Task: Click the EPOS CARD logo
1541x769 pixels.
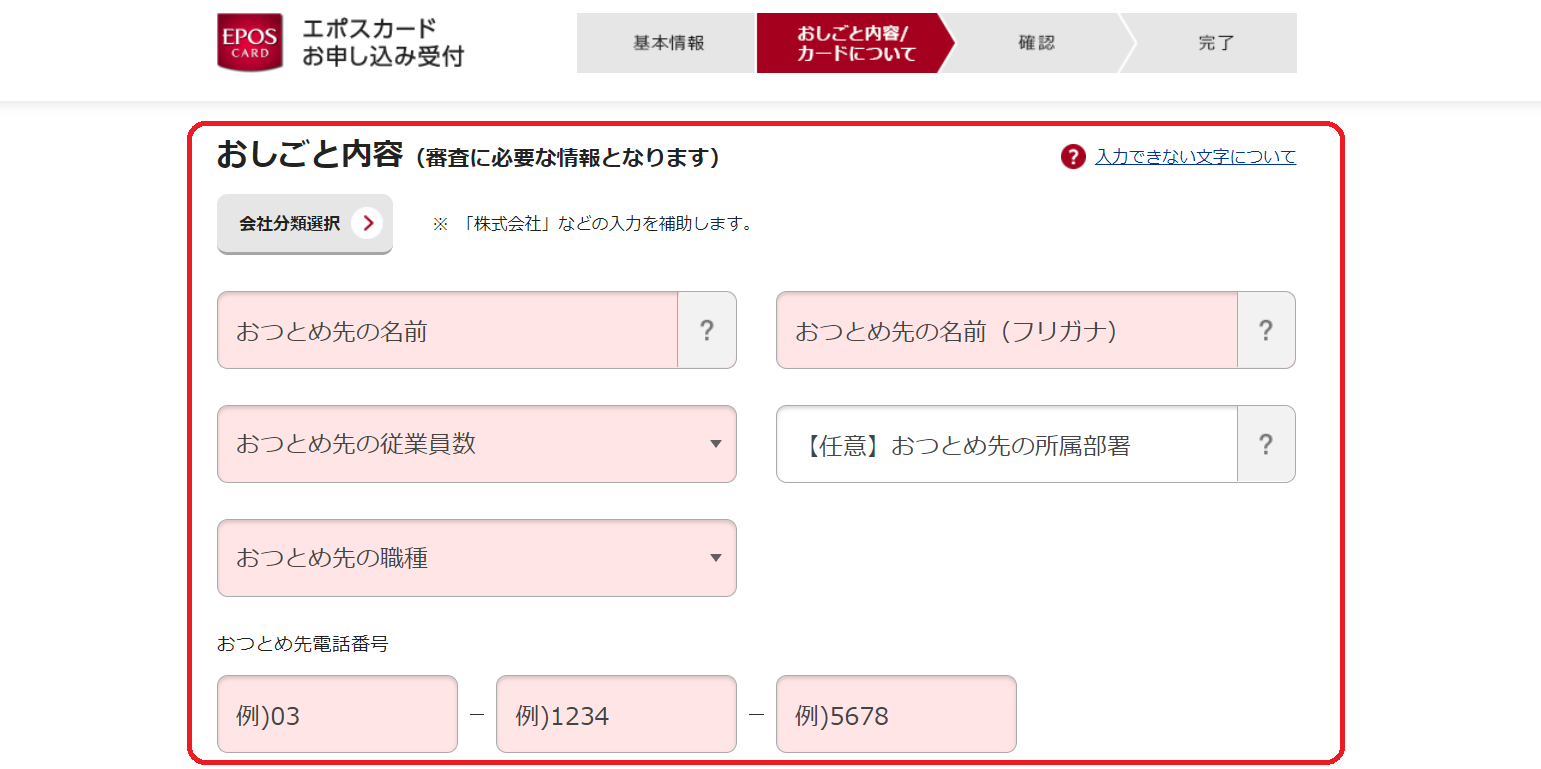Action: [x=250, y=42]
